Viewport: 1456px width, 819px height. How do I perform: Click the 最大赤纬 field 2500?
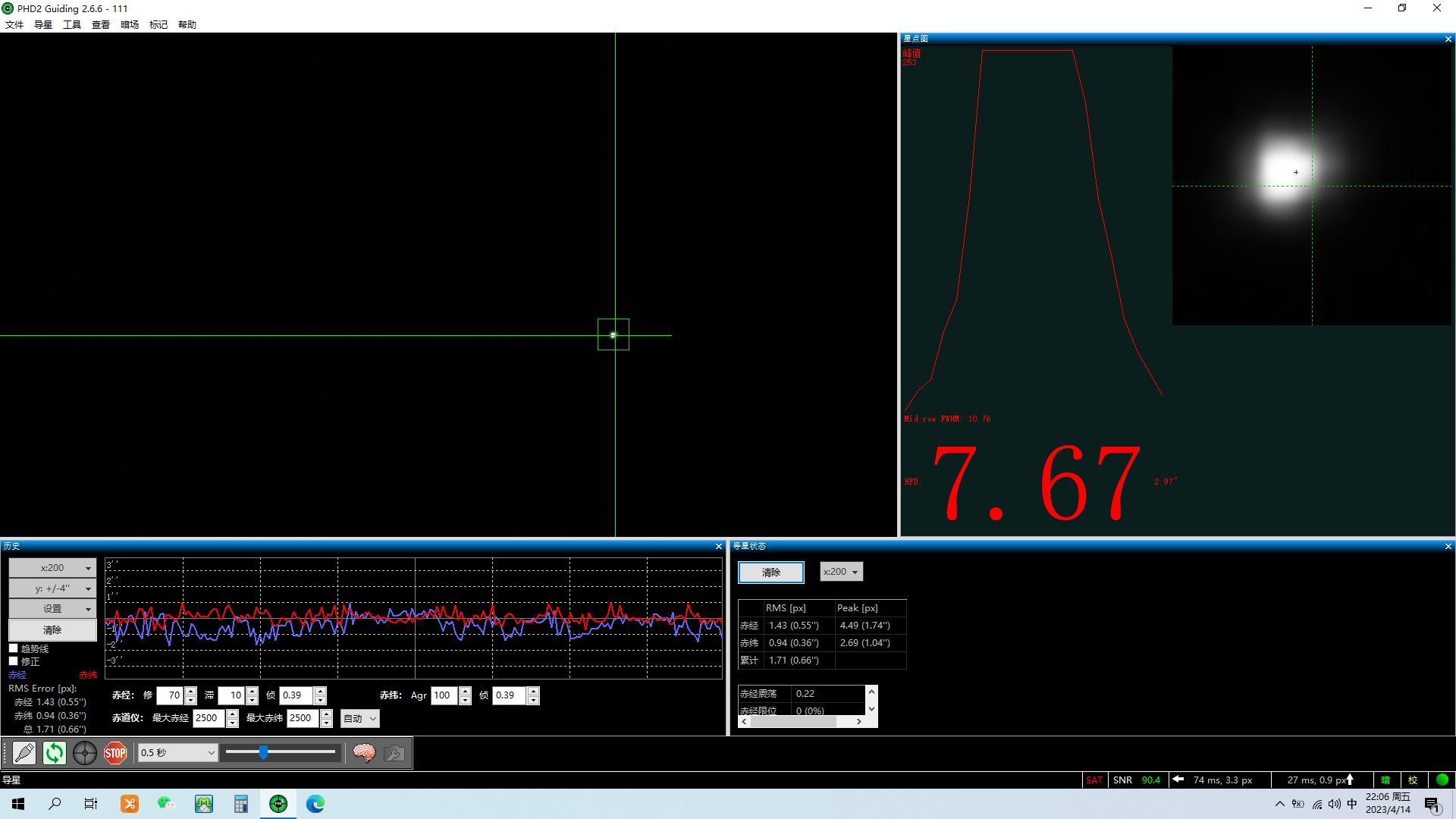(303, 718)
